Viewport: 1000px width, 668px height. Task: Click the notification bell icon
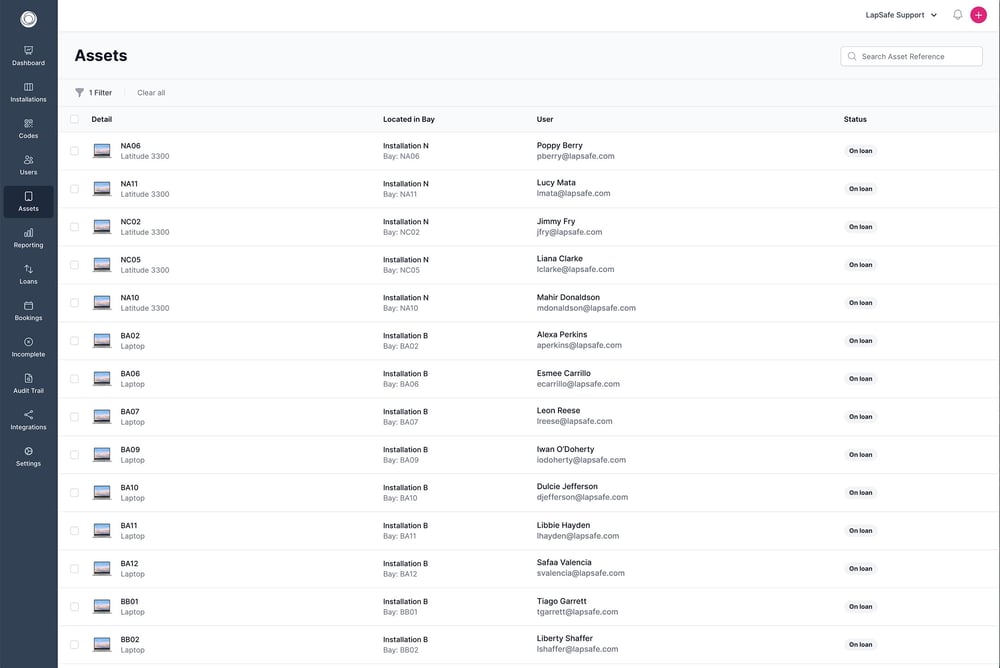coord(956,14)
